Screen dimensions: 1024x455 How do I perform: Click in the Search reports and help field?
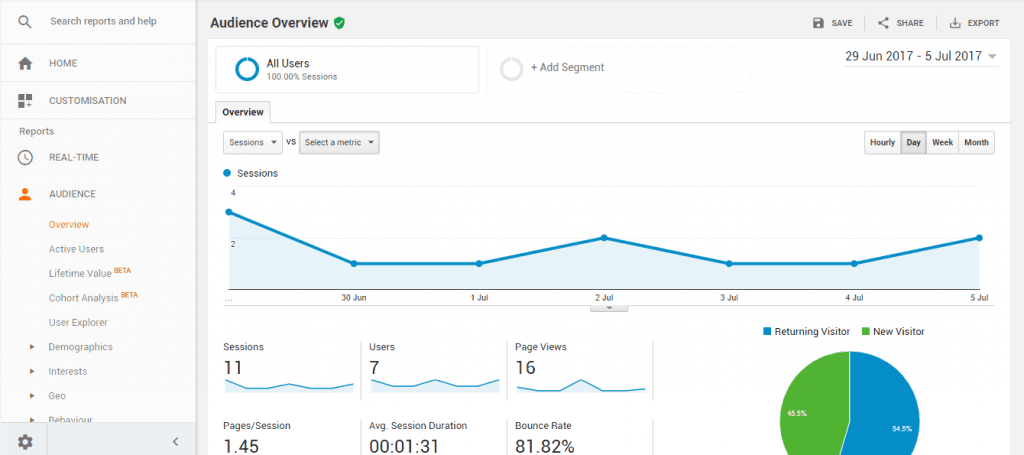click(x=103, y=22)
